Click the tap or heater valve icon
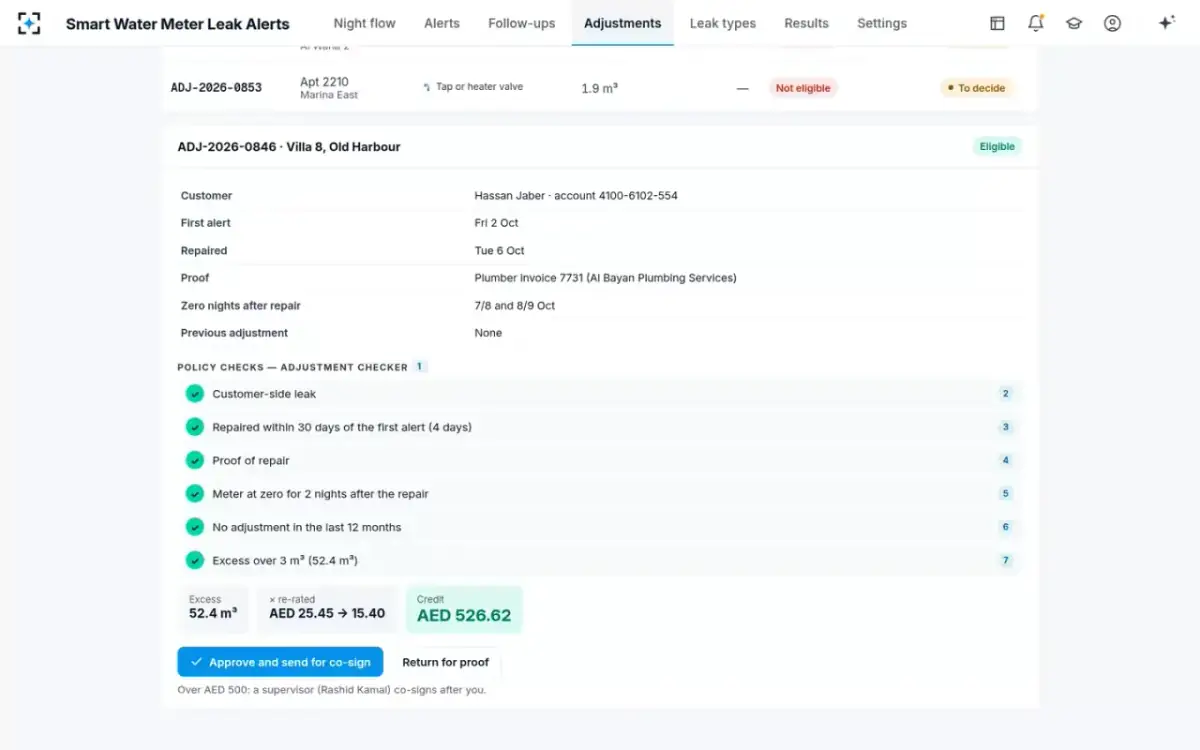The width and height of the screenshot is (1200, 750). point(427,88)
